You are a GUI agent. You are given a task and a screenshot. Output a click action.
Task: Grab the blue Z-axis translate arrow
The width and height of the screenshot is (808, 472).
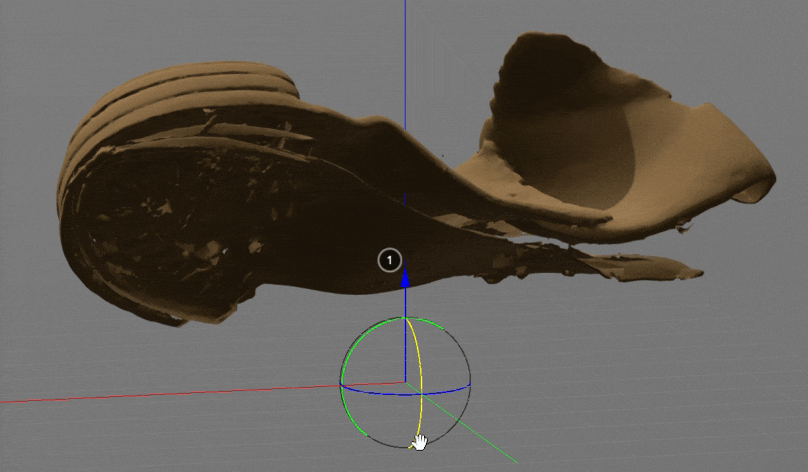point(405,278)
